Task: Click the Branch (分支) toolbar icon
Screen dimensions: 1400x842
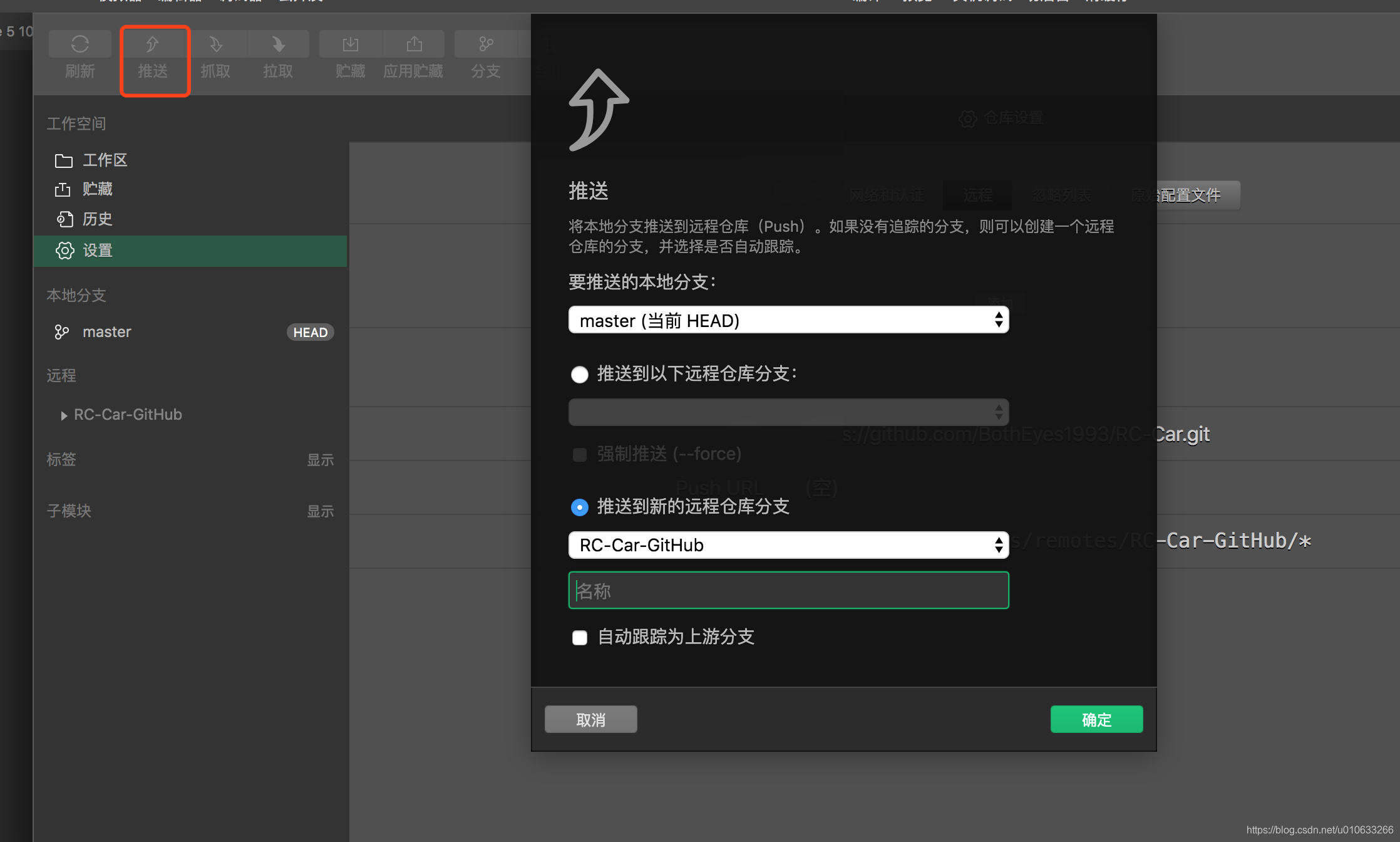Action: click(x=486, y=44)
